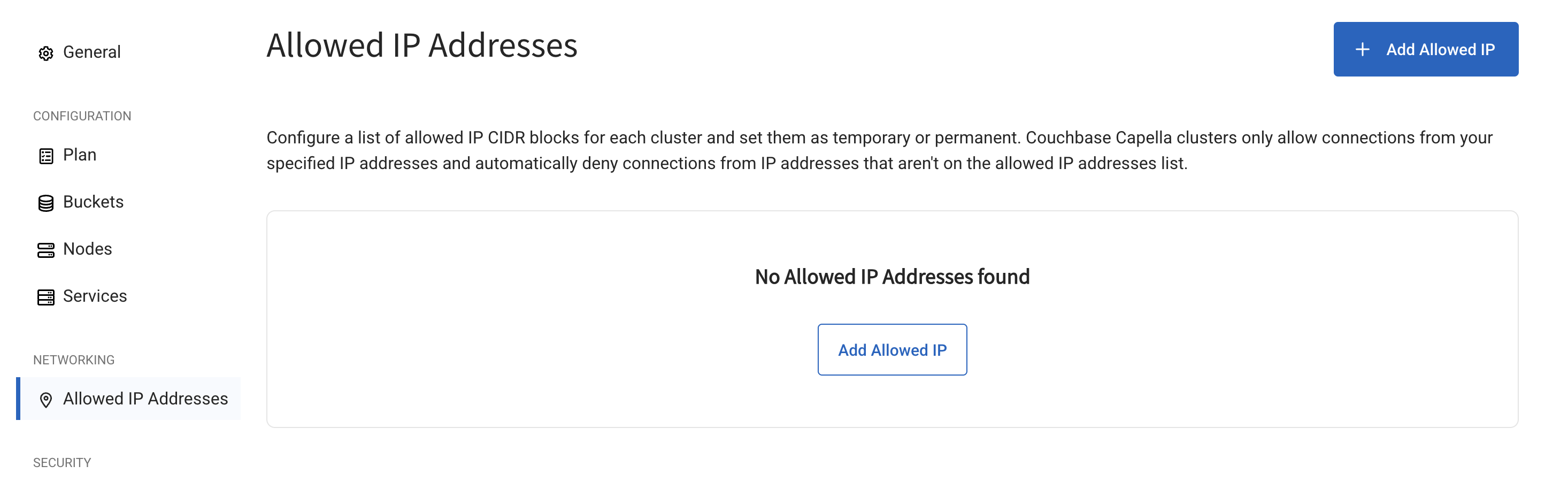The image size is (1568, 489).
Task: Click the SECURITY section header
Action: coord(62,462)
